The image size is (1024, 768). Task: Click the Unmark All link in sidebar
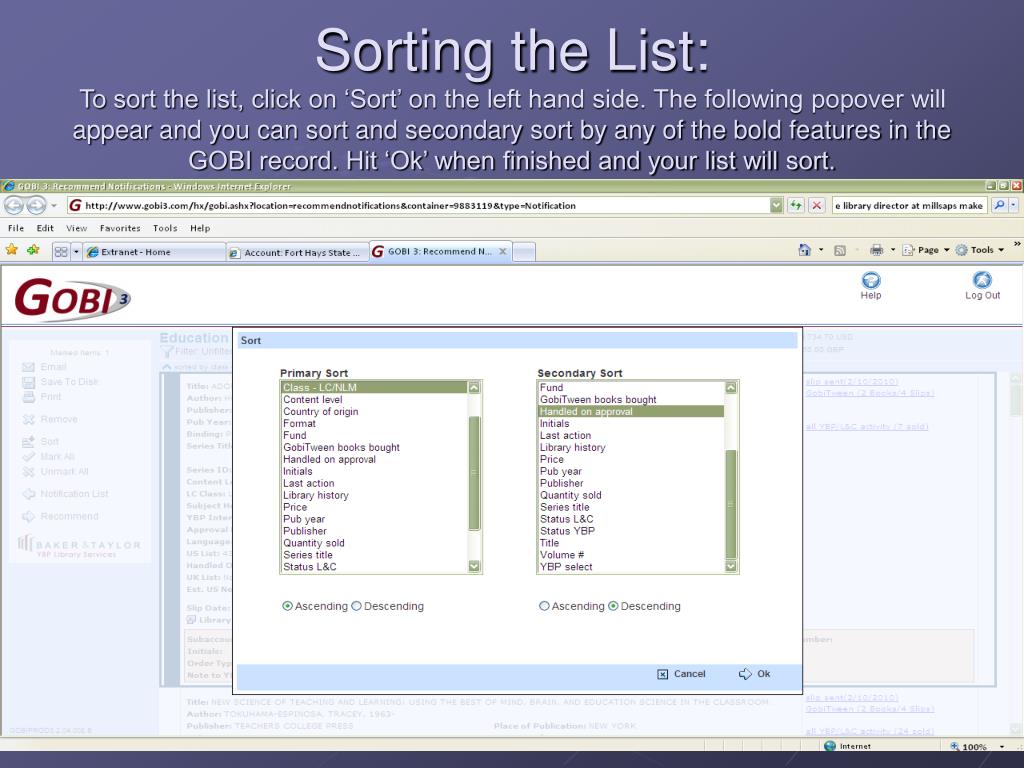[64, 472]
